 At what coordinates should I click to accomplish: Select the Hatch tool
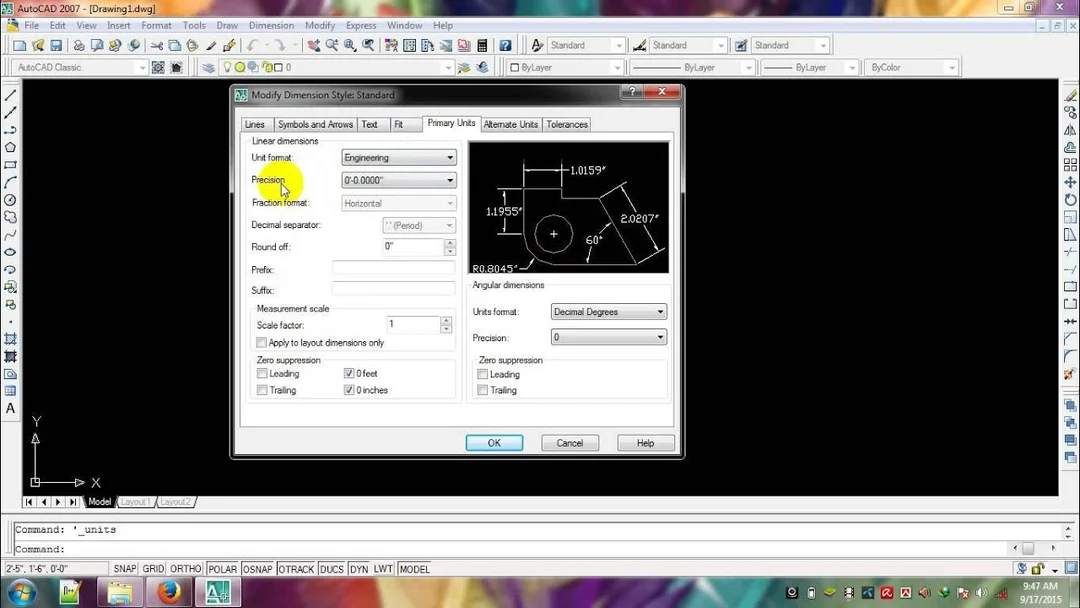10,339
